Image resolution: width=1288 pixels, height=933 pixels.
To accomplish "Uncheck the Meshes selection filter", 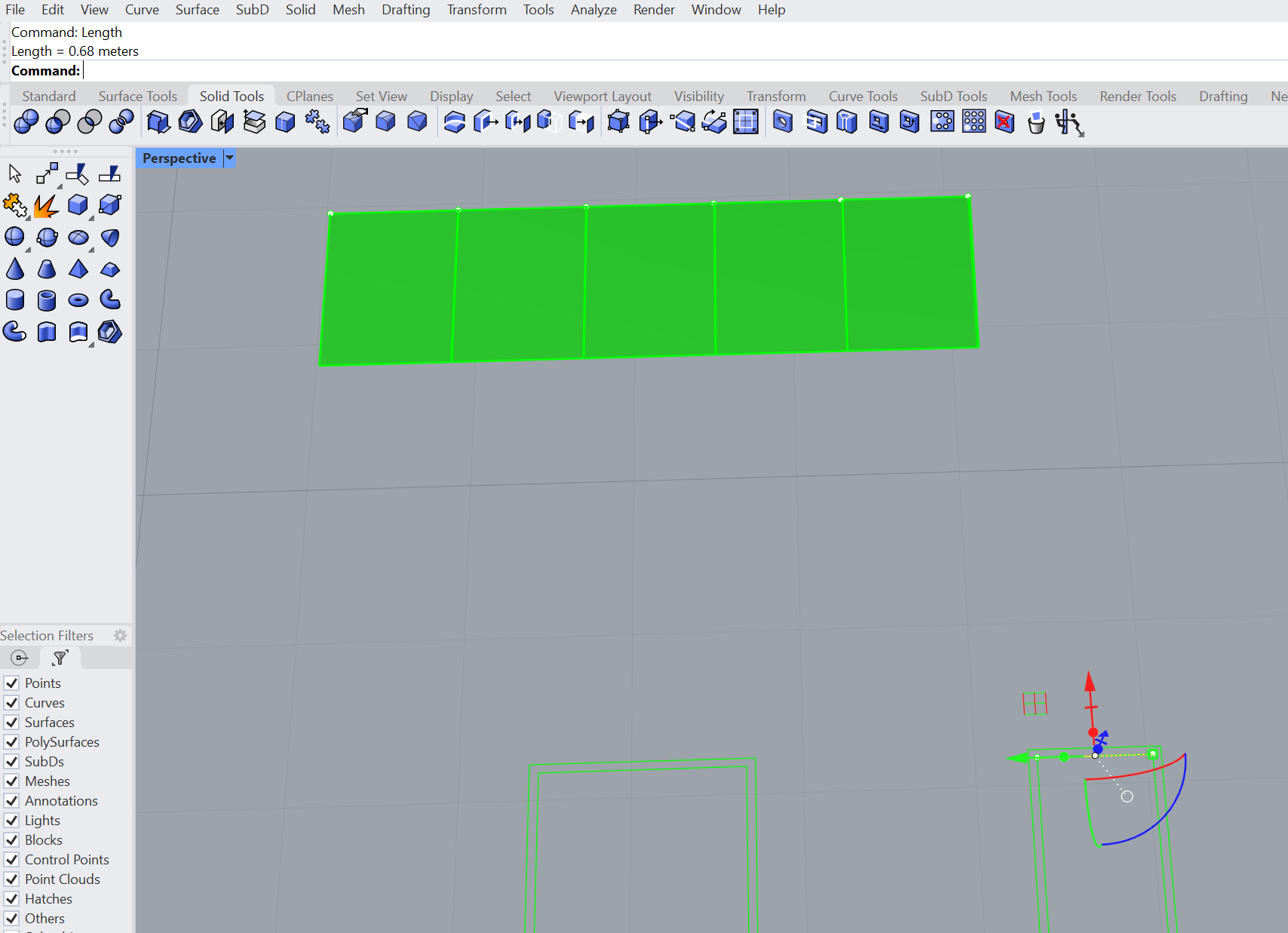I will 11,781.
